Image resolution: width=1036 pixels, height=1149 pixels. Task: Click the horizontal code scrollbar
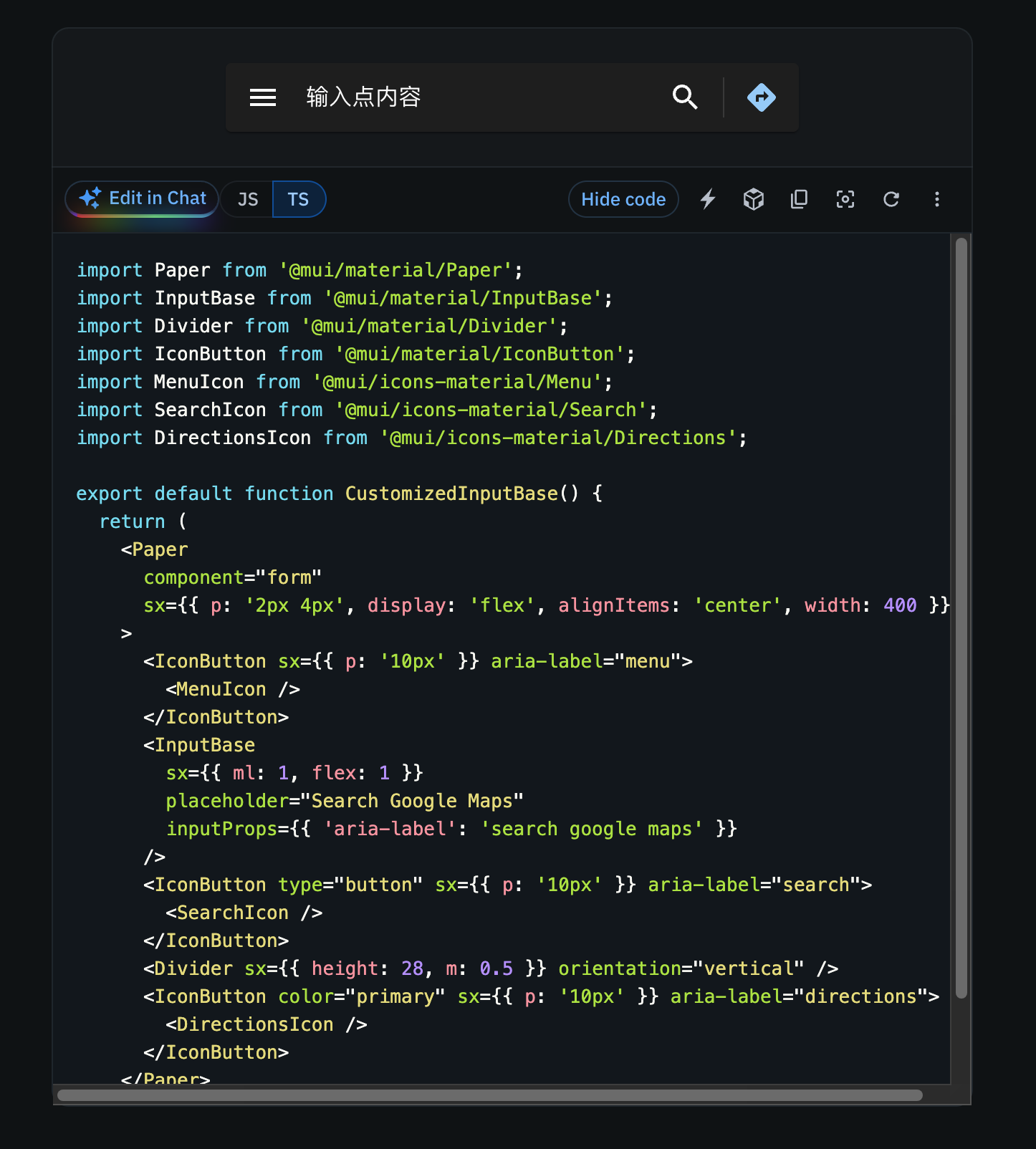tap(490, 1095)
